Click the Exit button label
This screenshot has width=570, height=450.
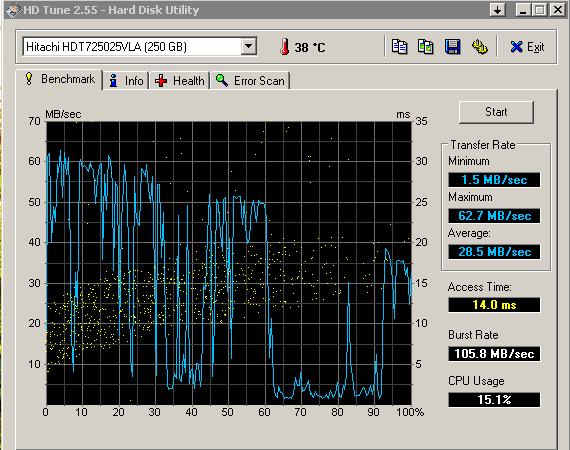[x=535, y=47]
